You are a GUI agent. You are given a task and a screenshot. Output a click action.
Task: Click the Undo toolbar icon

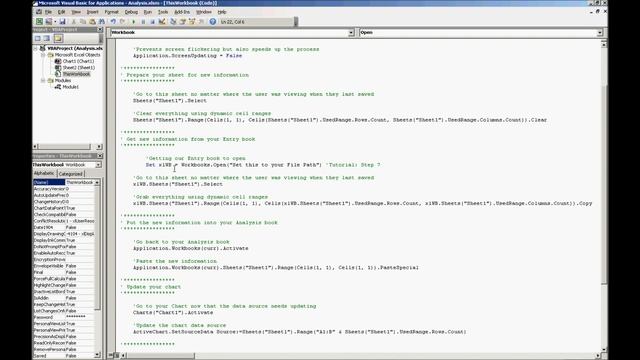(x=113, y=22)
